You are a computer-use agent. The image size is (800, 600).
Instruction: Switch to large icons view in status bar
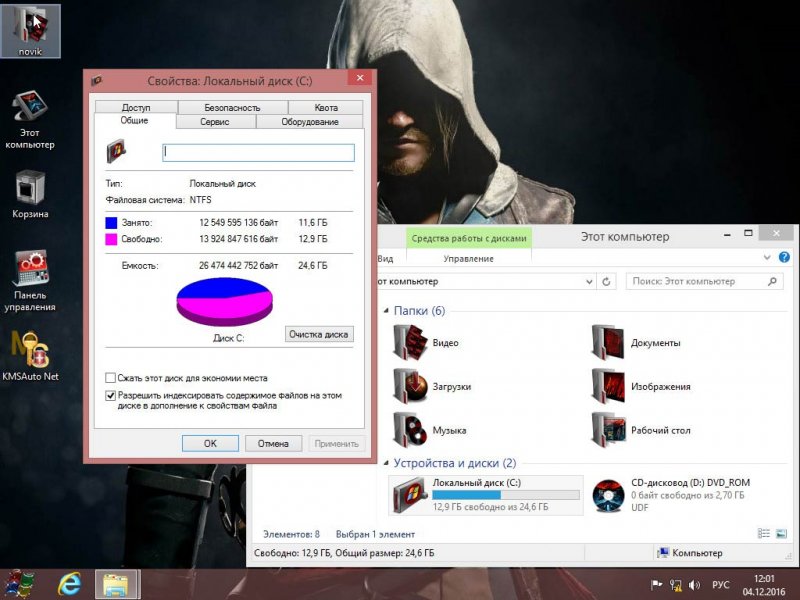(782, 534)
